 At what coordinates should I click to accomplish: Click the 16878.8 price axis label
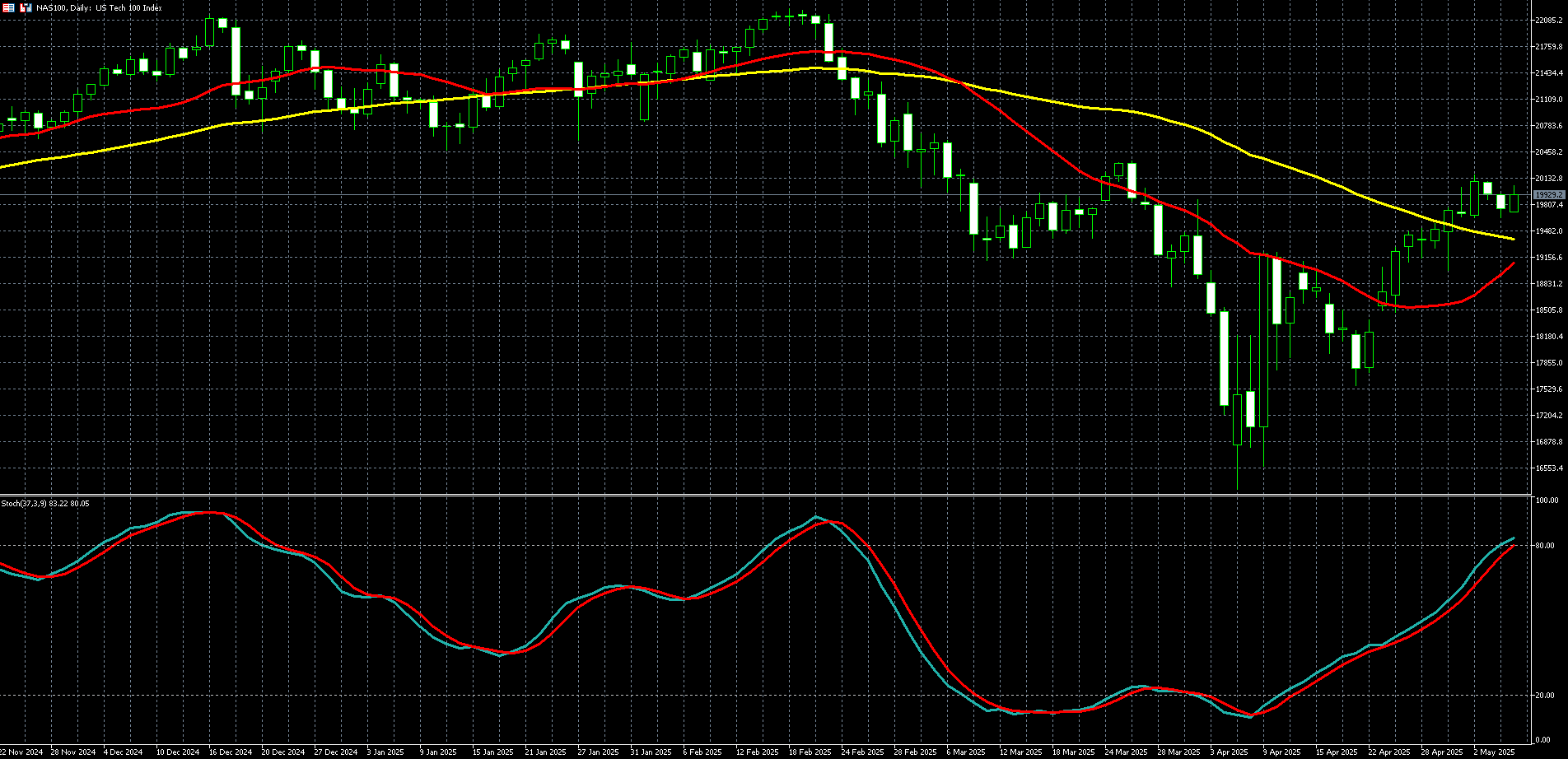(1548, 442)
